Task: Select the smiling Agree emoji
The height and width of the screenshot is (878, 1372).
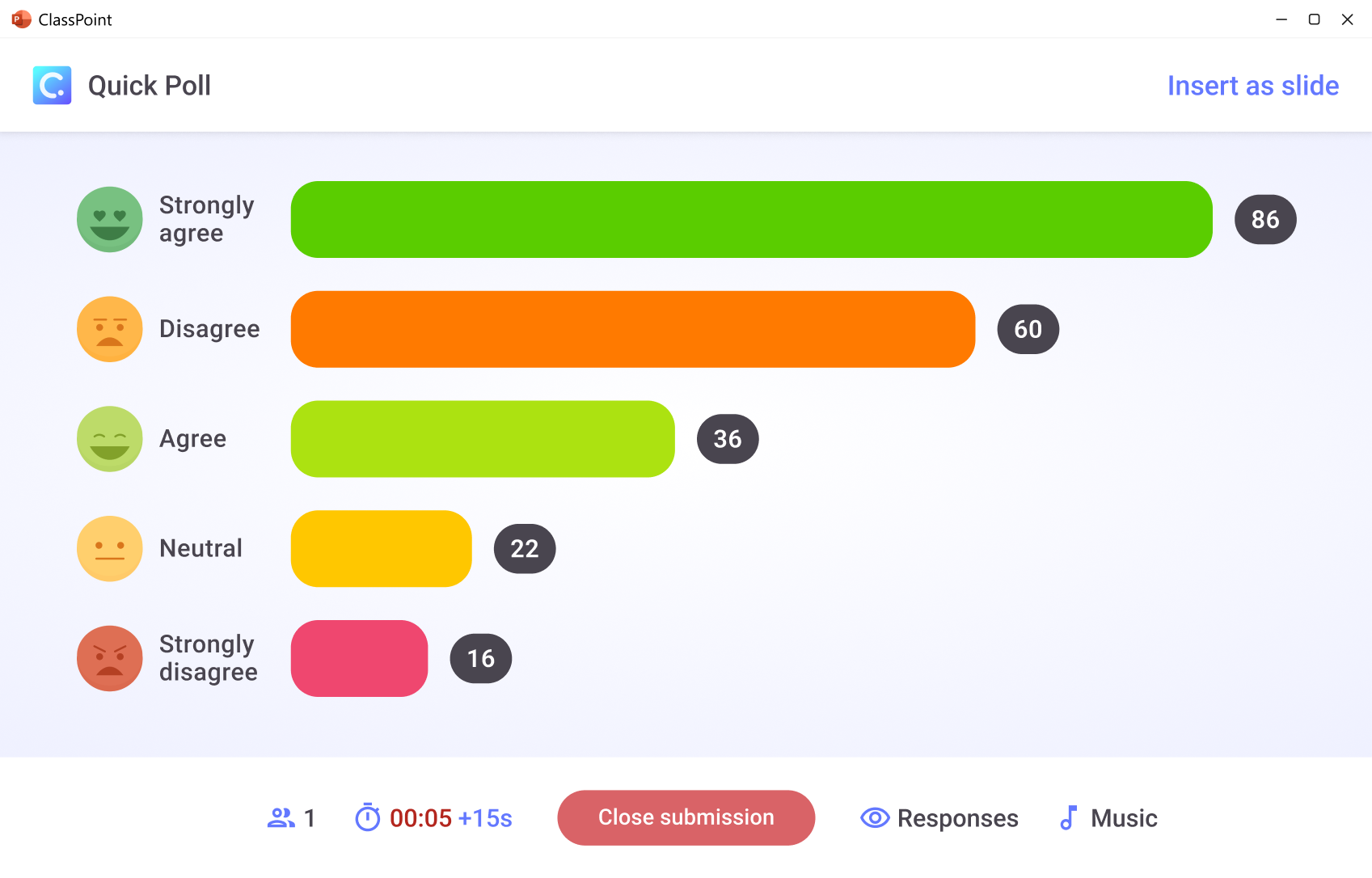Action: (x=109, y=439)
